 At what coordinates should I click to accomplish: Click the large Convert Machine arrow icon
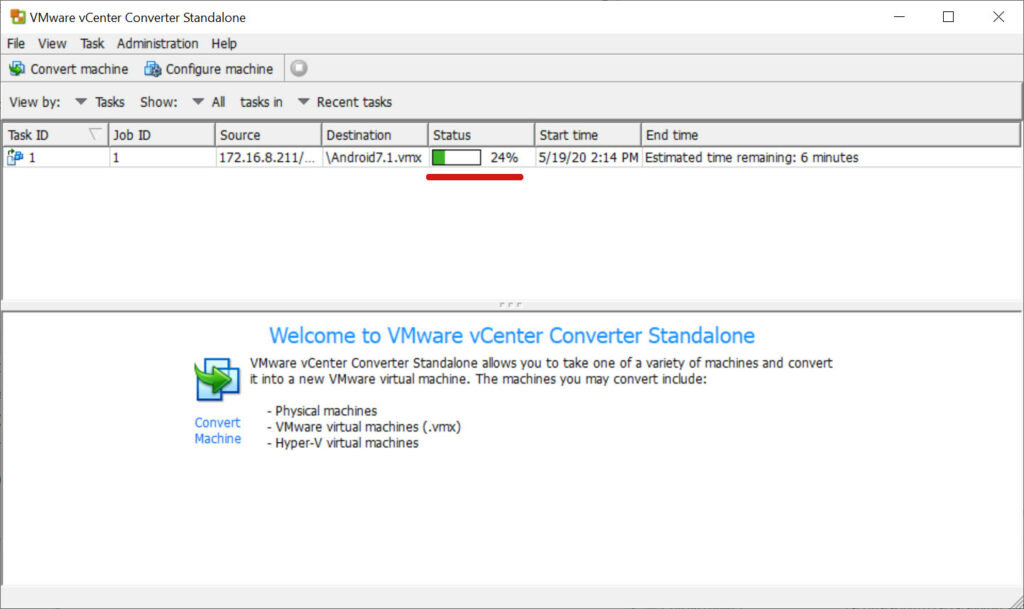pyautogui.click(x=217, y=379)
